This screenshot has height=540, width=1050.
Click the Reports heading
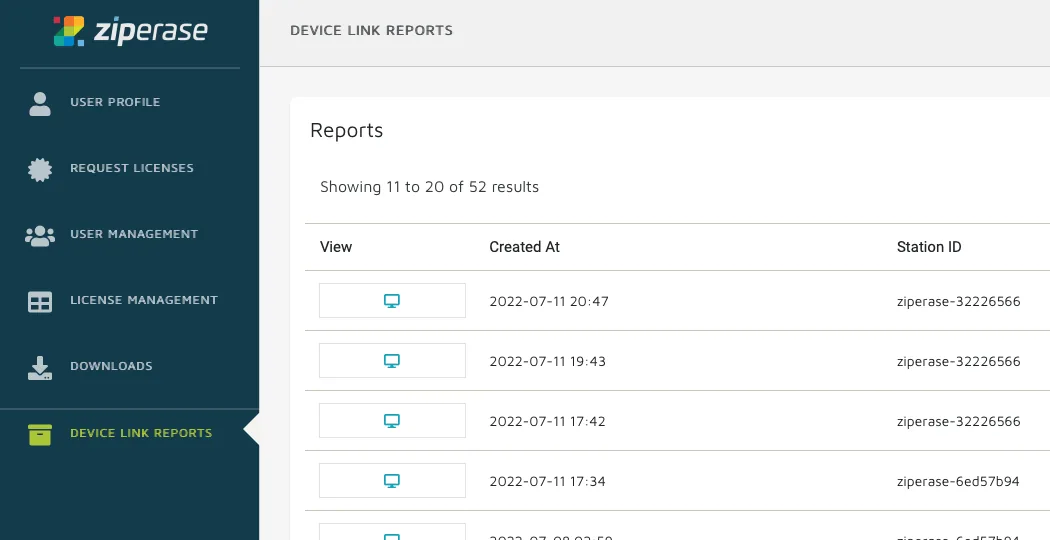coord(346,130)
